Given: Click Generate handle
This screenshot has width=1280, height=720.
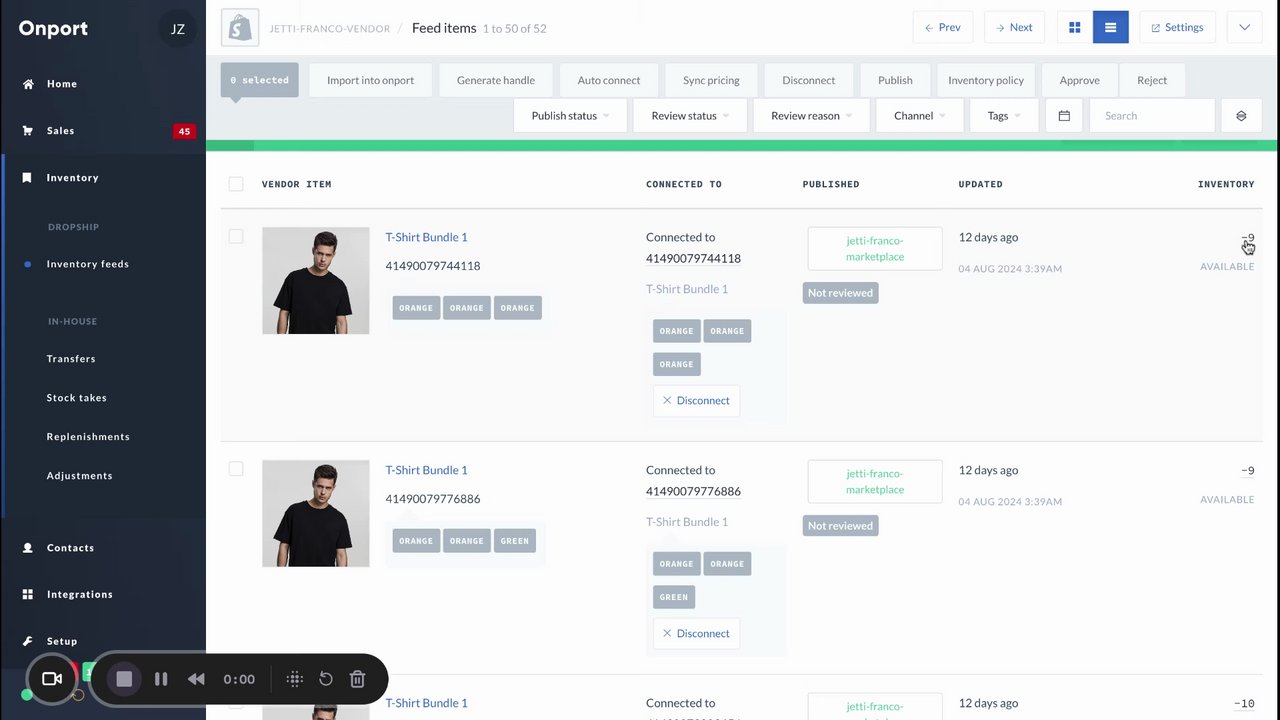Looking at the screenshot, I should coord(496,80).
